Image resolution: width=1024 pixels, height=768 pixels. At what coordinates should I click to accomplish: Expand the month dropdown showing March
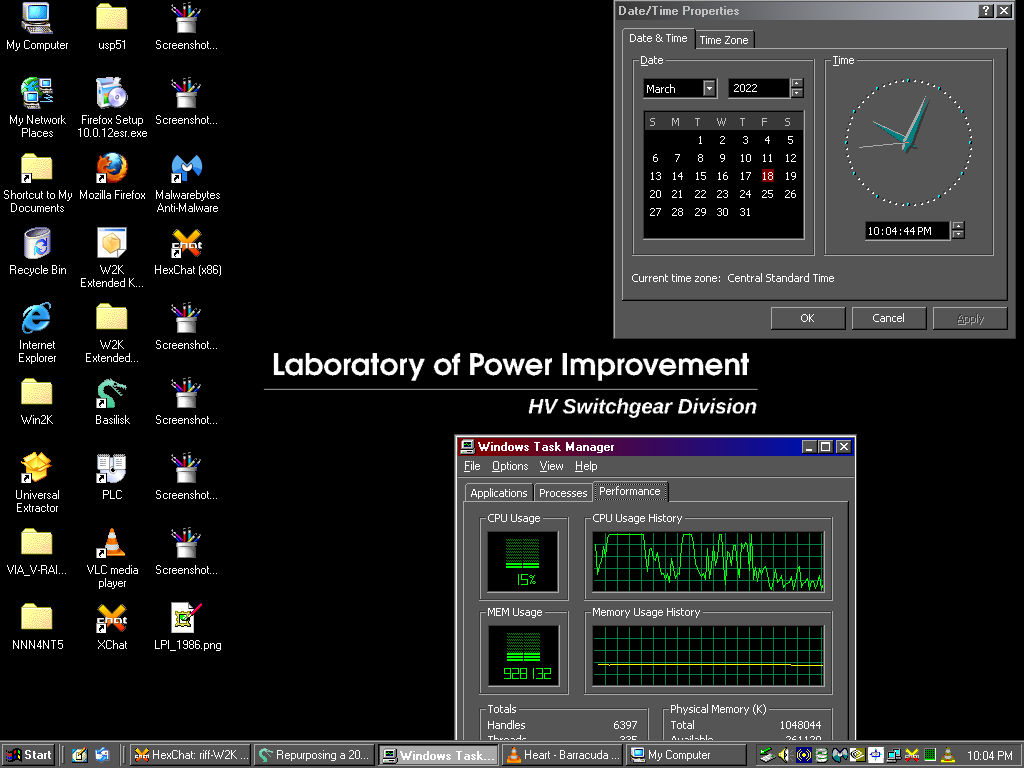709,89
